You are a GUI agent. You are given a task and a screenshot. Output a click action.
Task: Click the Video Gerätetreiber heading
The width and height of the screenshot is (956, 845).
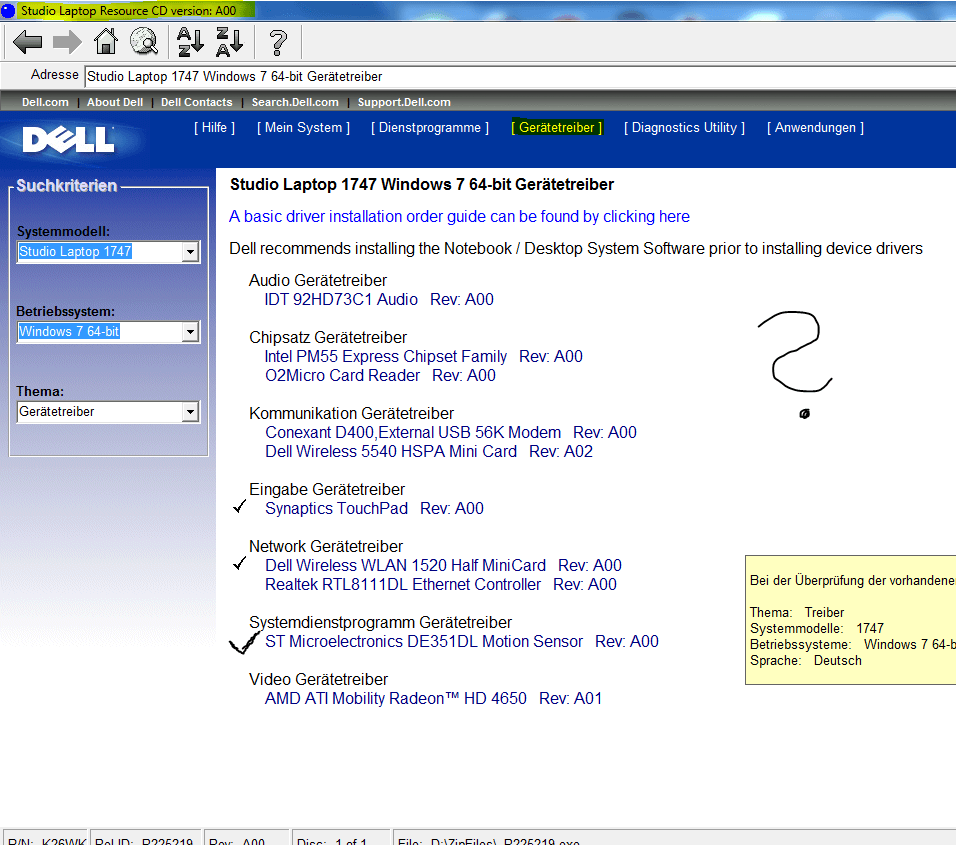coord(318,679)
